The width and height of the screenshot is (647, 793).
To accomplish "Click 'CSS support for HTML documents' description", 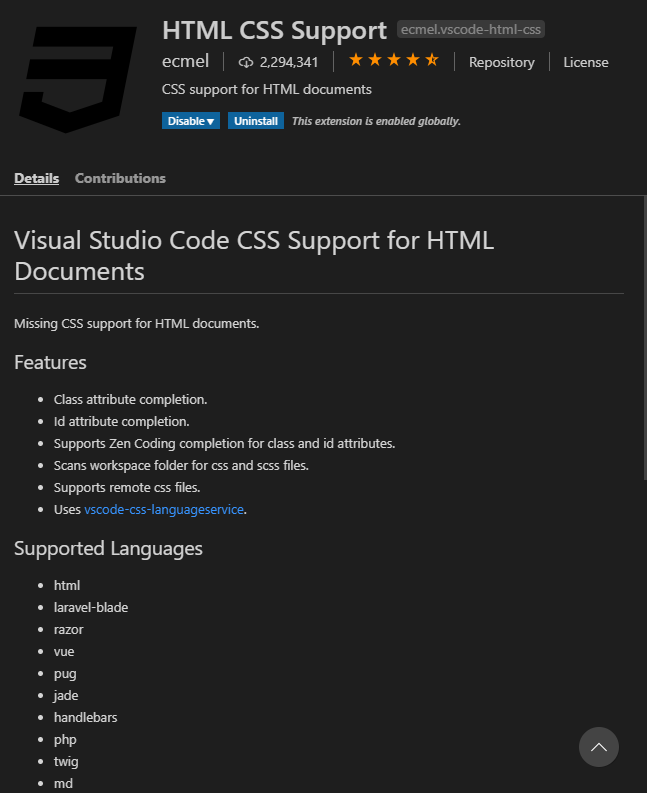I will [267, 90].
